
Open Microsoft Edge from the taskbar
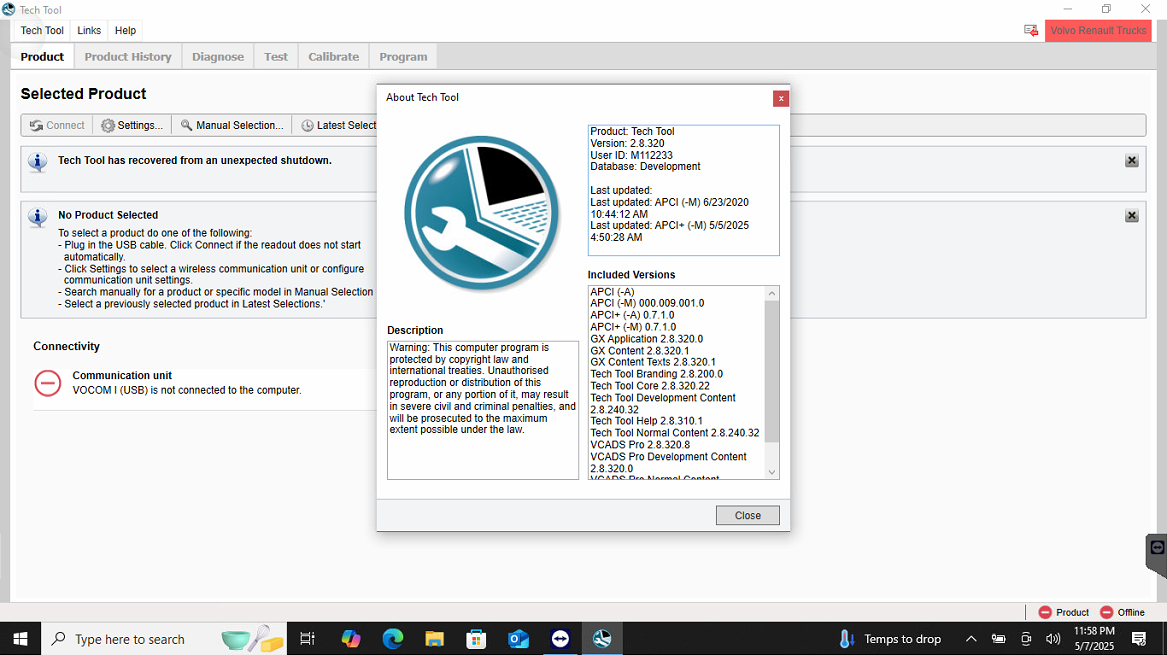393,639
